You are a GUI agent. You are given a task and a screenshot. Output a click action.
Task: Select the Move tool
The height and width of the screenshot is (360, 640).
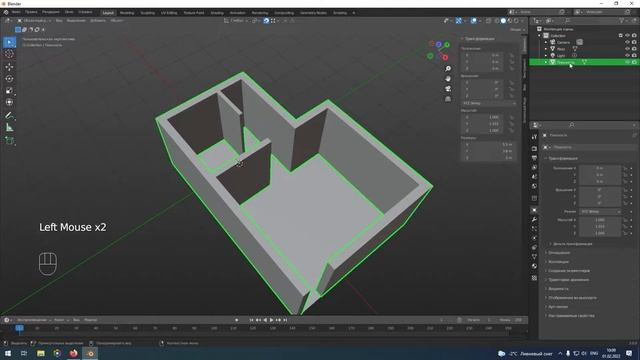click(x=9, y=67)
